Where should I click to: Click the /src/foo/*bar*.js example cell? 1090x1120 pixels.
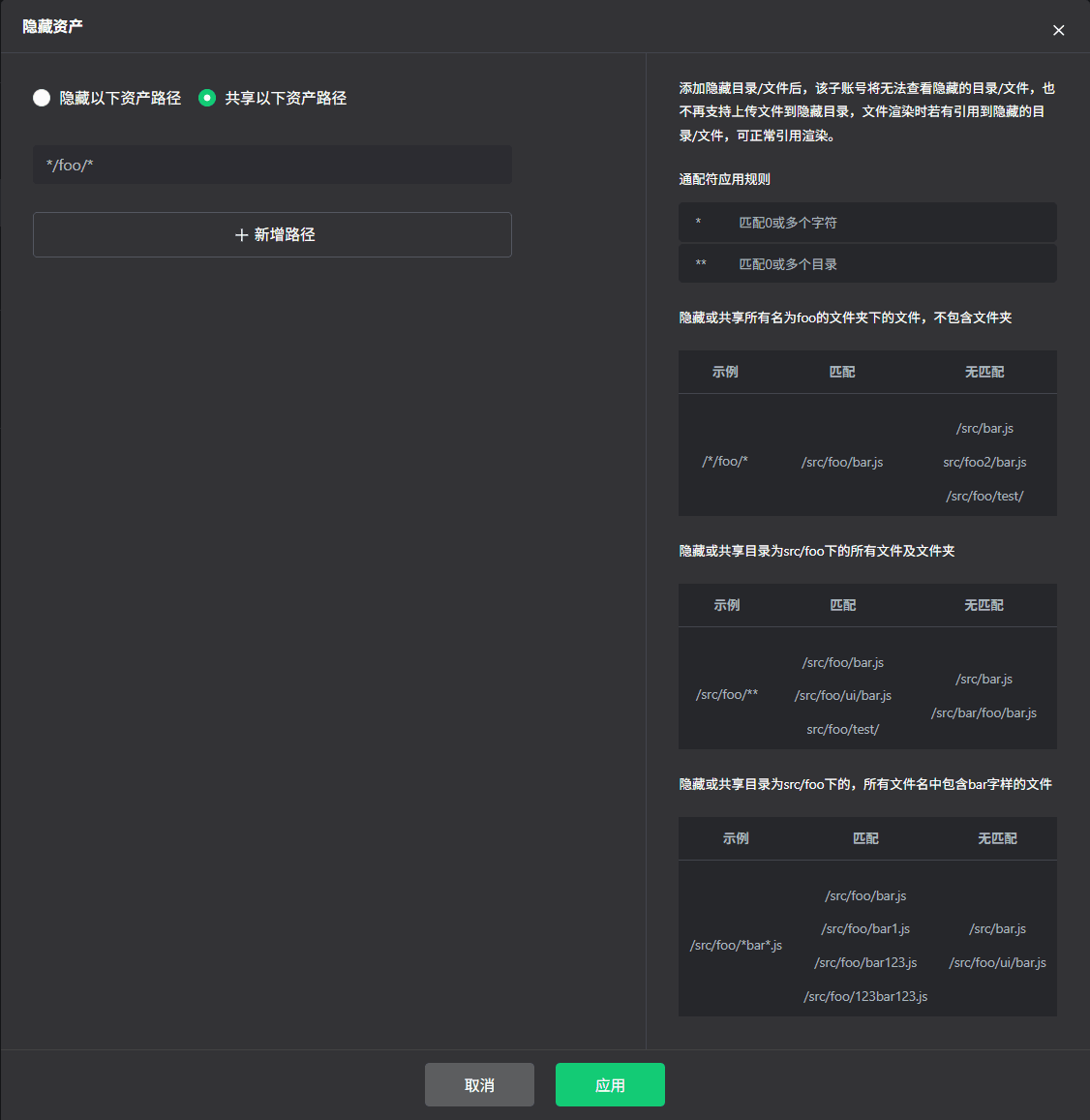click(x=736, y=945)
